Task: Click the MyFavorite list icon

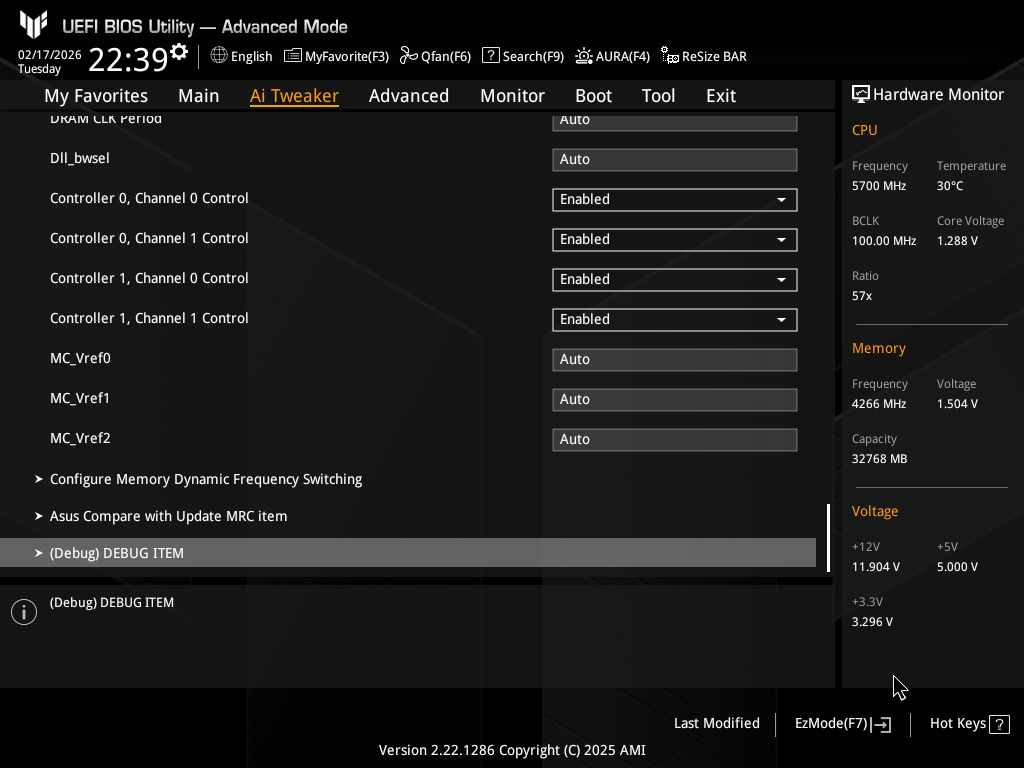Action: pyautogui.click(x=293, y=56)
